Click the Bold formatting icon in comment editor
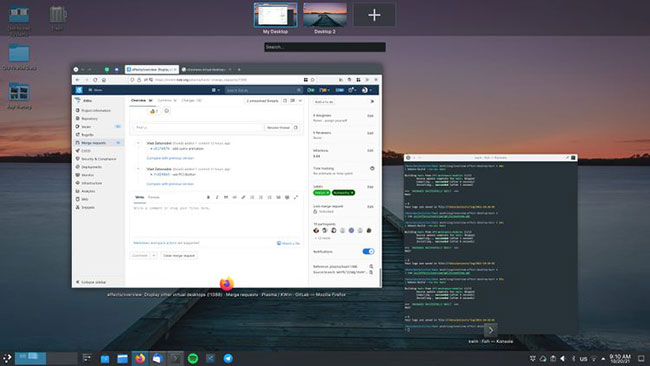This screenshot has width=650, height=366. pyautogui.click(x=208, y=197)
